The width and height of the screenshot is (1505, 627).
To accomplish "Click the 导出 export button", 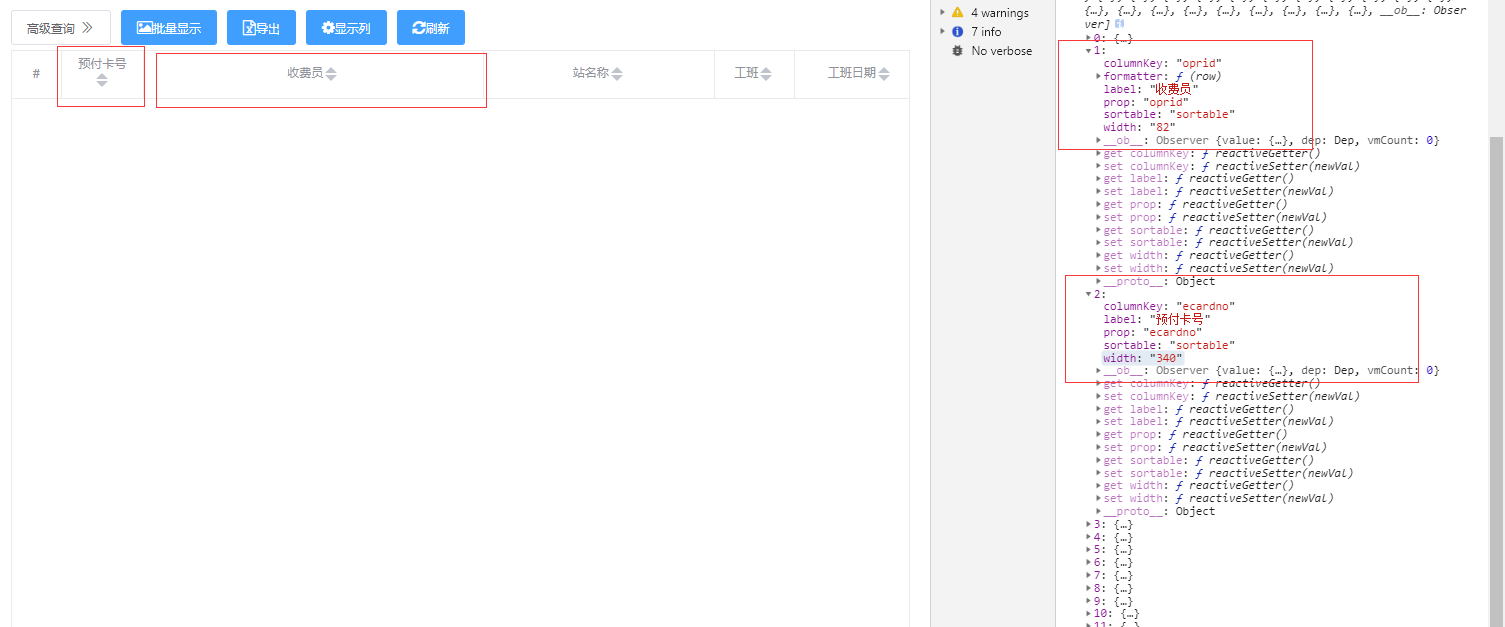I will click(261, 27).
